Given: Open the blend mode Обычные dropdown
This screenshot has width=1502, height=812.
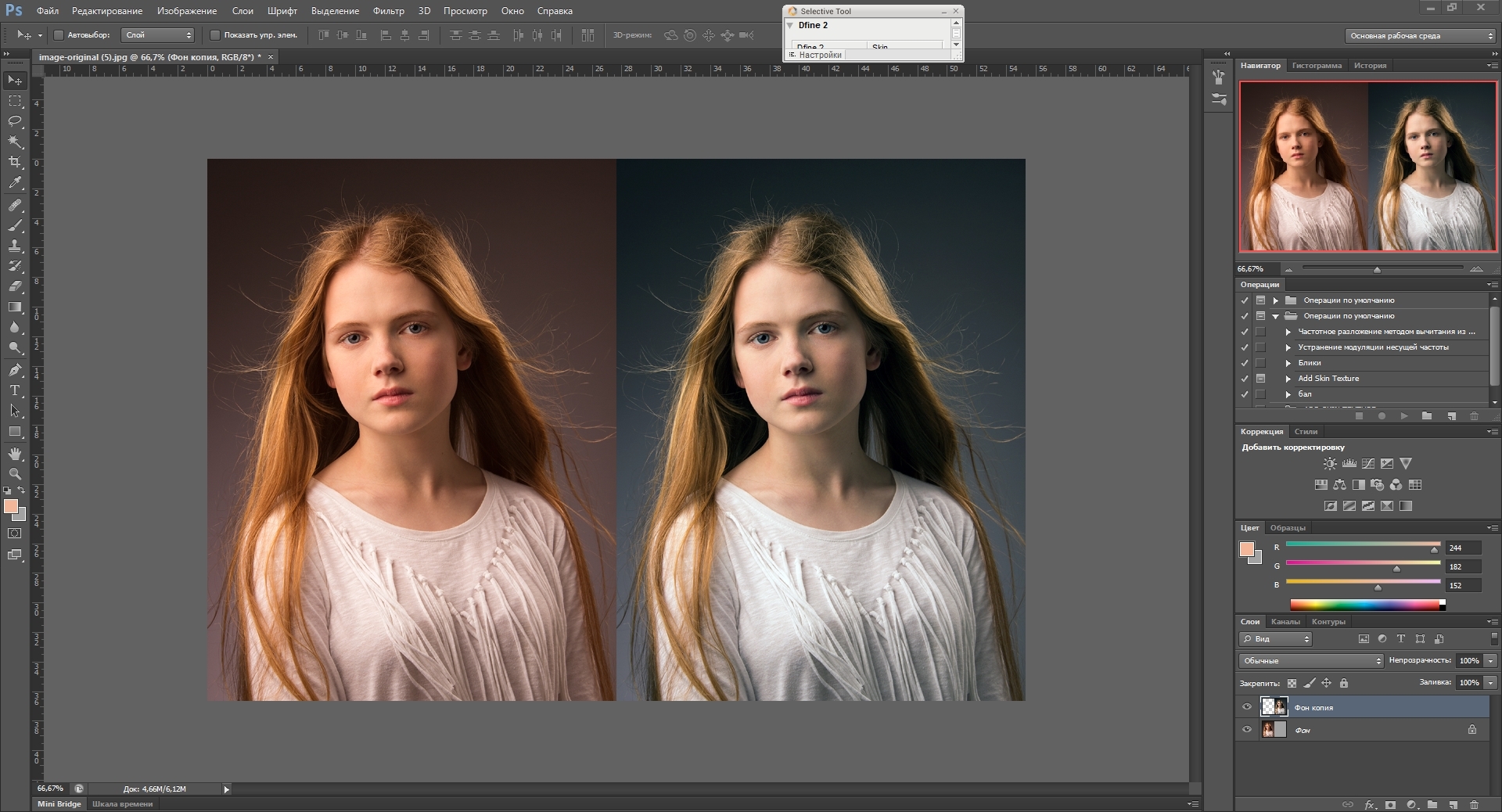Looking at the screenshot, I should point(1311,661).
